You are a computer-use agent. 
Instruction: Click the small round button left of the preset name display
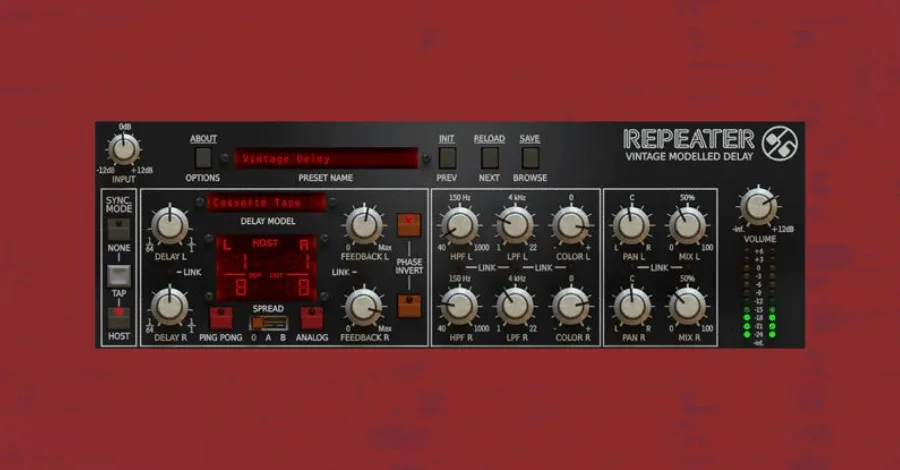pyautogui.click(x=226, y=158)
